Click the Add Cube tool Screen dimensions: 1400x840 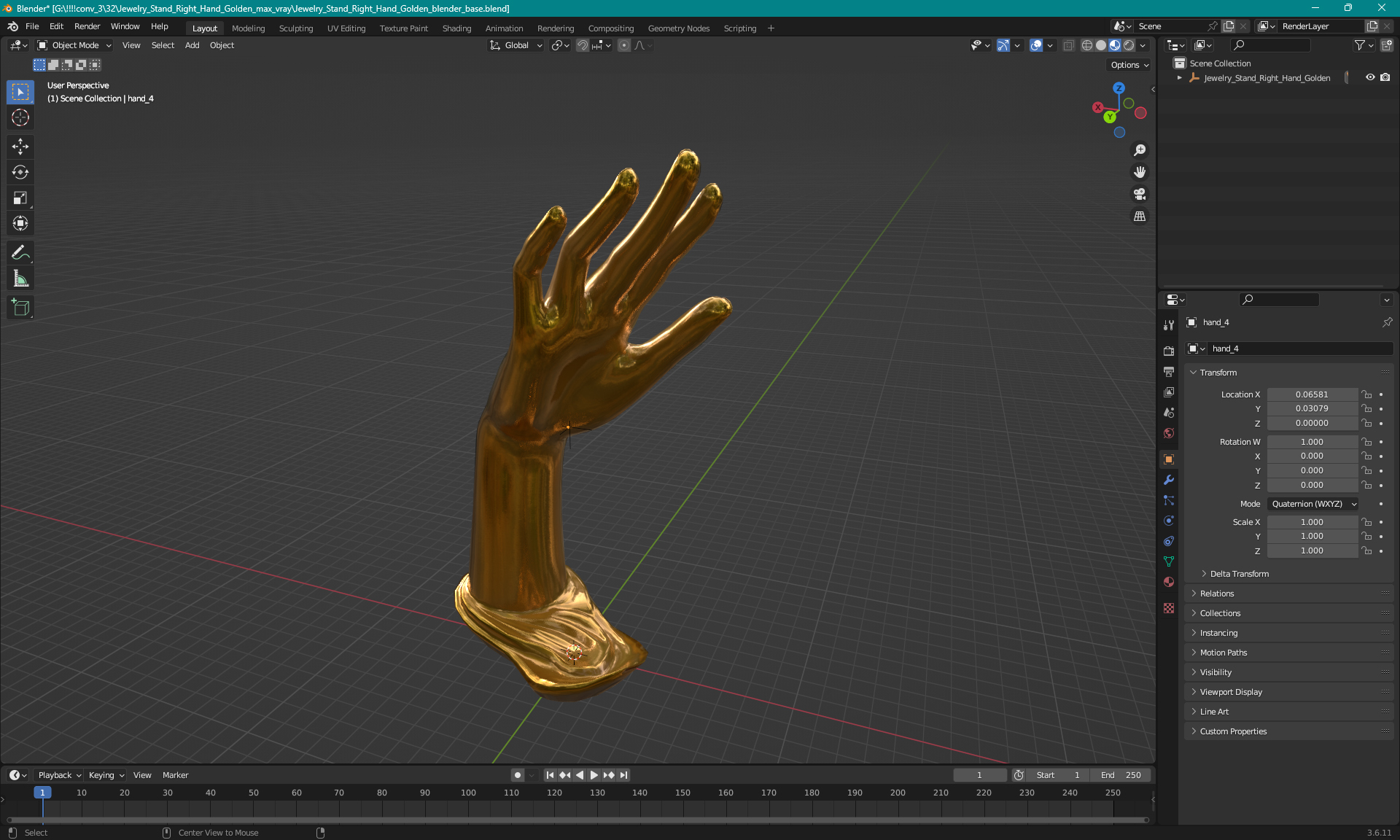[x=20, y=308]
